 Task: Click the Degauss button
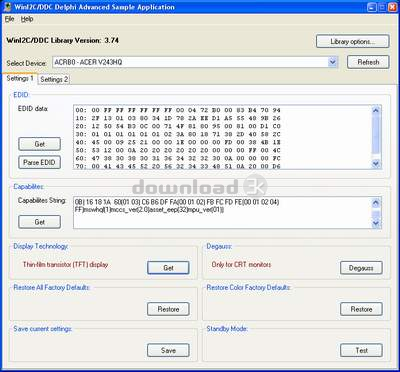361,268
